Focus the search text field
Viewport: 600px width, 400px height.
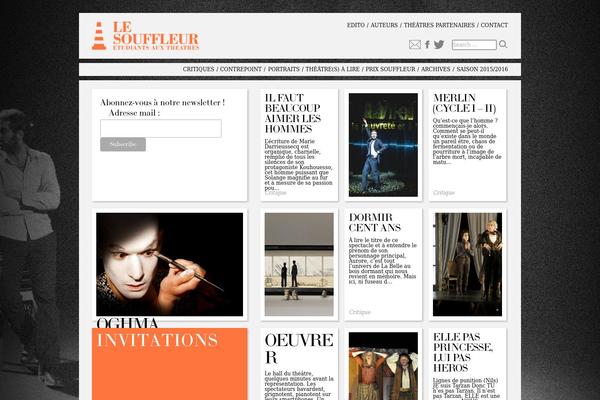pyautogui.click(x=474, y=45)
